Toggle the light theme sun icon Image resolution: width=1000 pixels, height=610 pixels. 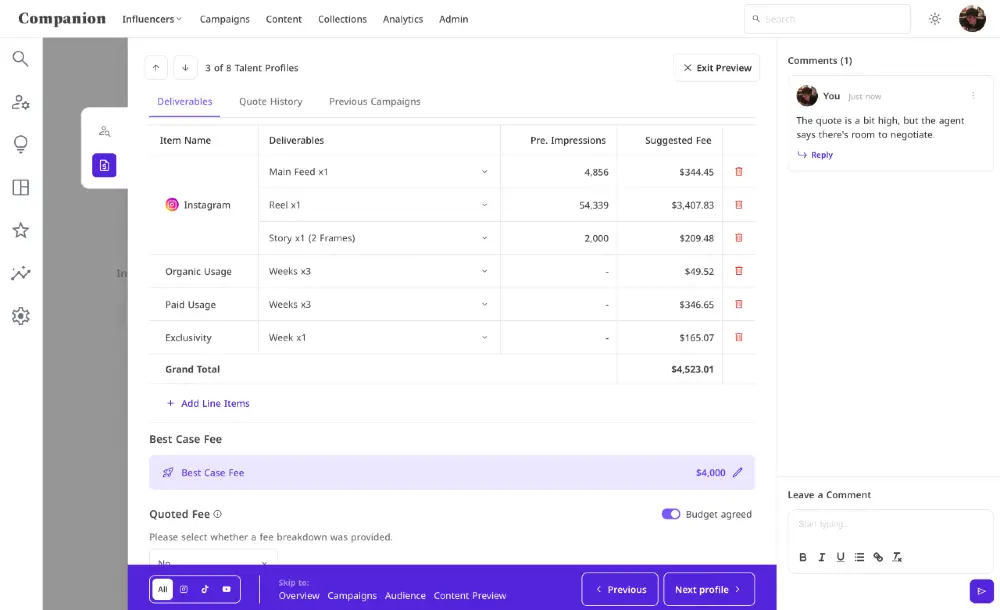(x=935, y=19)
